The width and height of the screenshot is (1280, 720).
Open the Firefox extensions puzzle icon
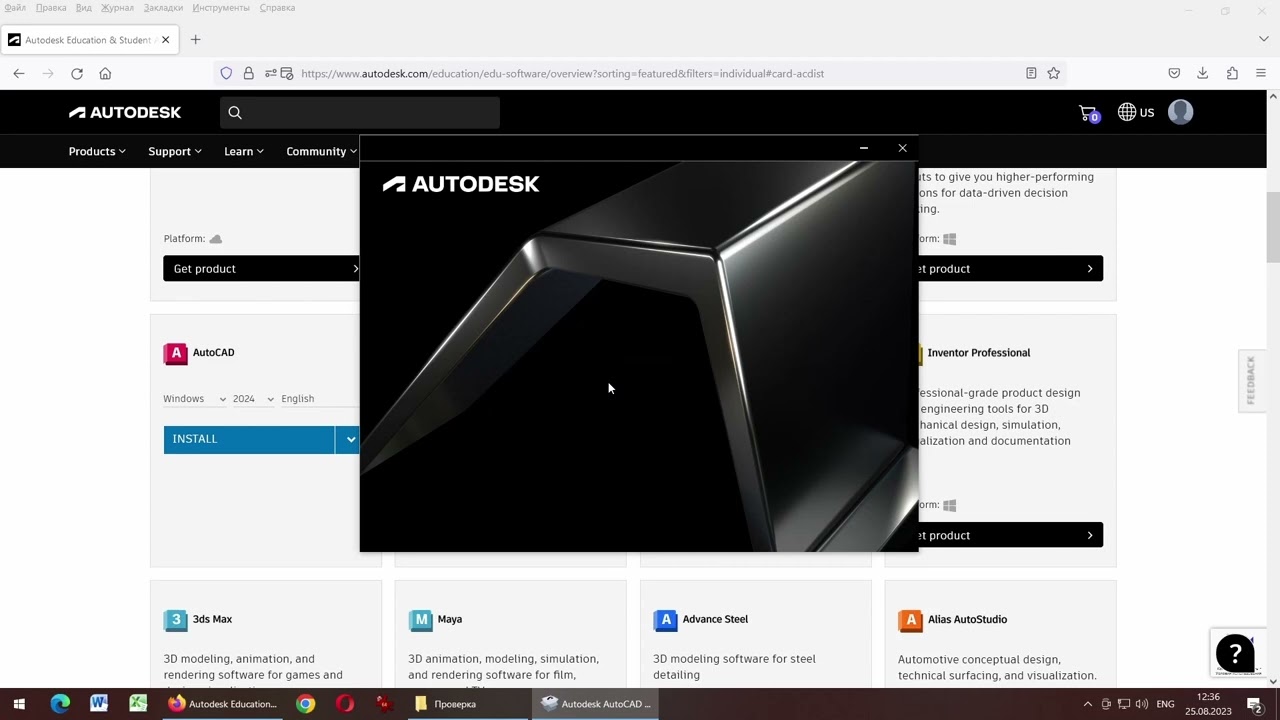coord(1232,73)
